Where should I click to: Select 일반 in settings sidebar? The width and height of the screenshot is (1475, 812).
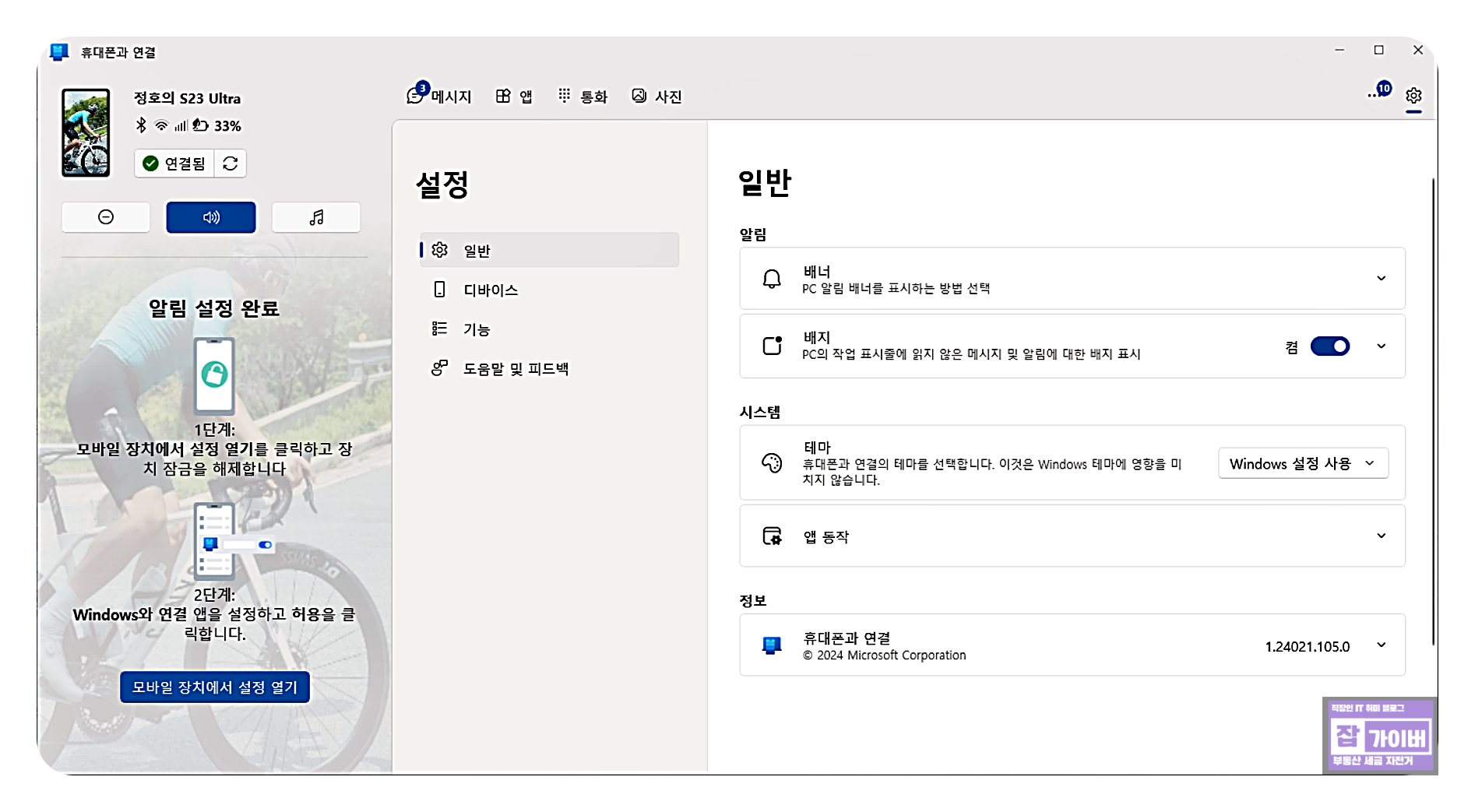tap(549, 250)
